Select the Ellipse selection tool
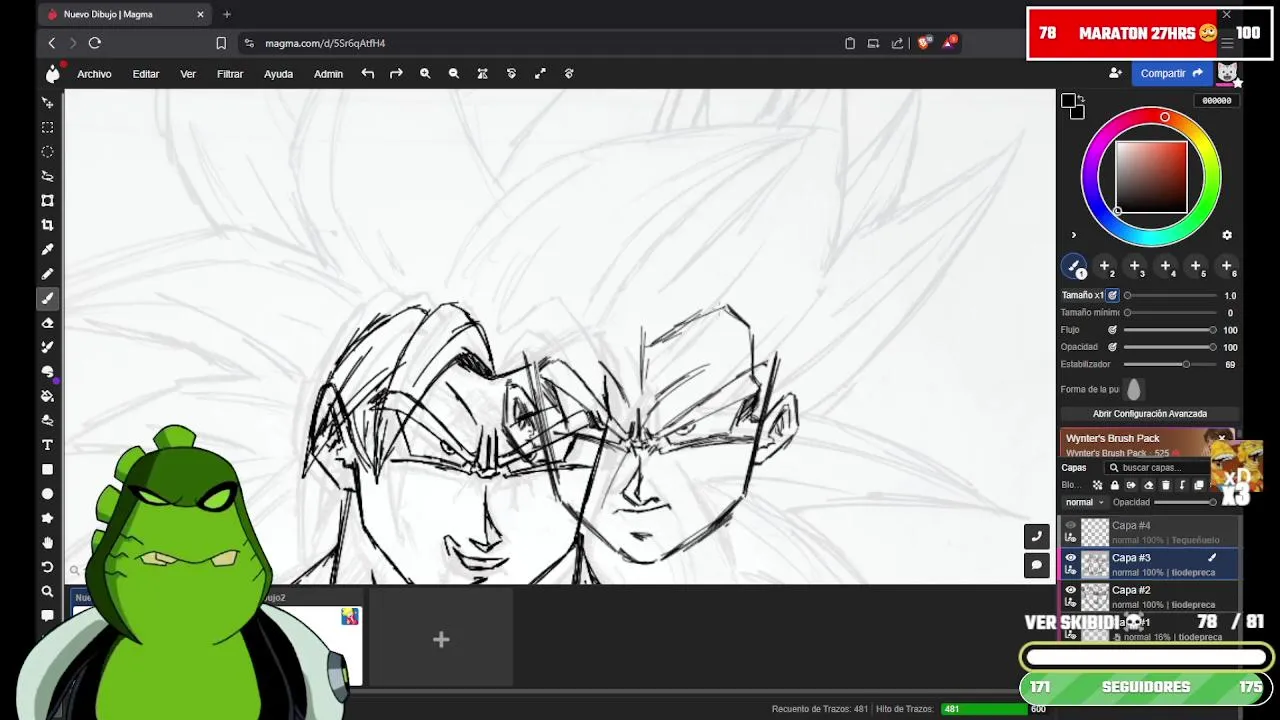 (47, 152)
